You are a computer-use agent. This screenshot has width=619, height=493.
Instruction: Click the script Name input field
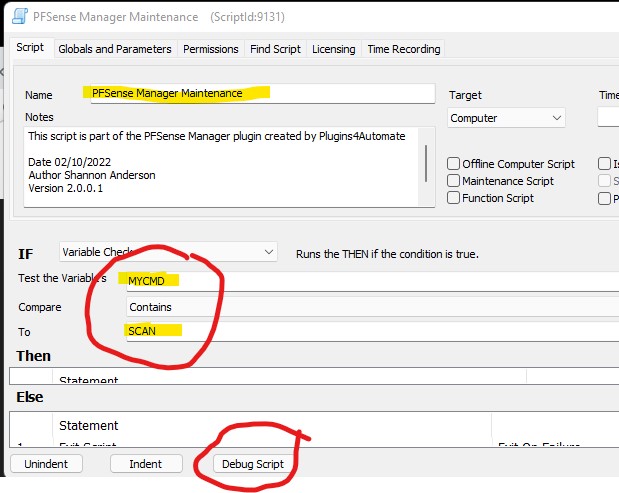tap(260, 93)
